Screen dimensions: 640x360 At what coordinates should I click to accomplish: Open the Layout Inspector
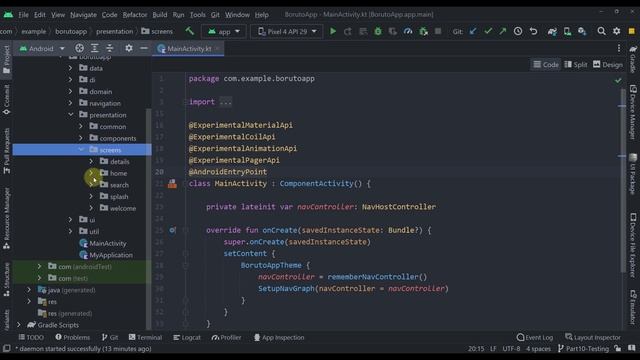click(593, 338)
